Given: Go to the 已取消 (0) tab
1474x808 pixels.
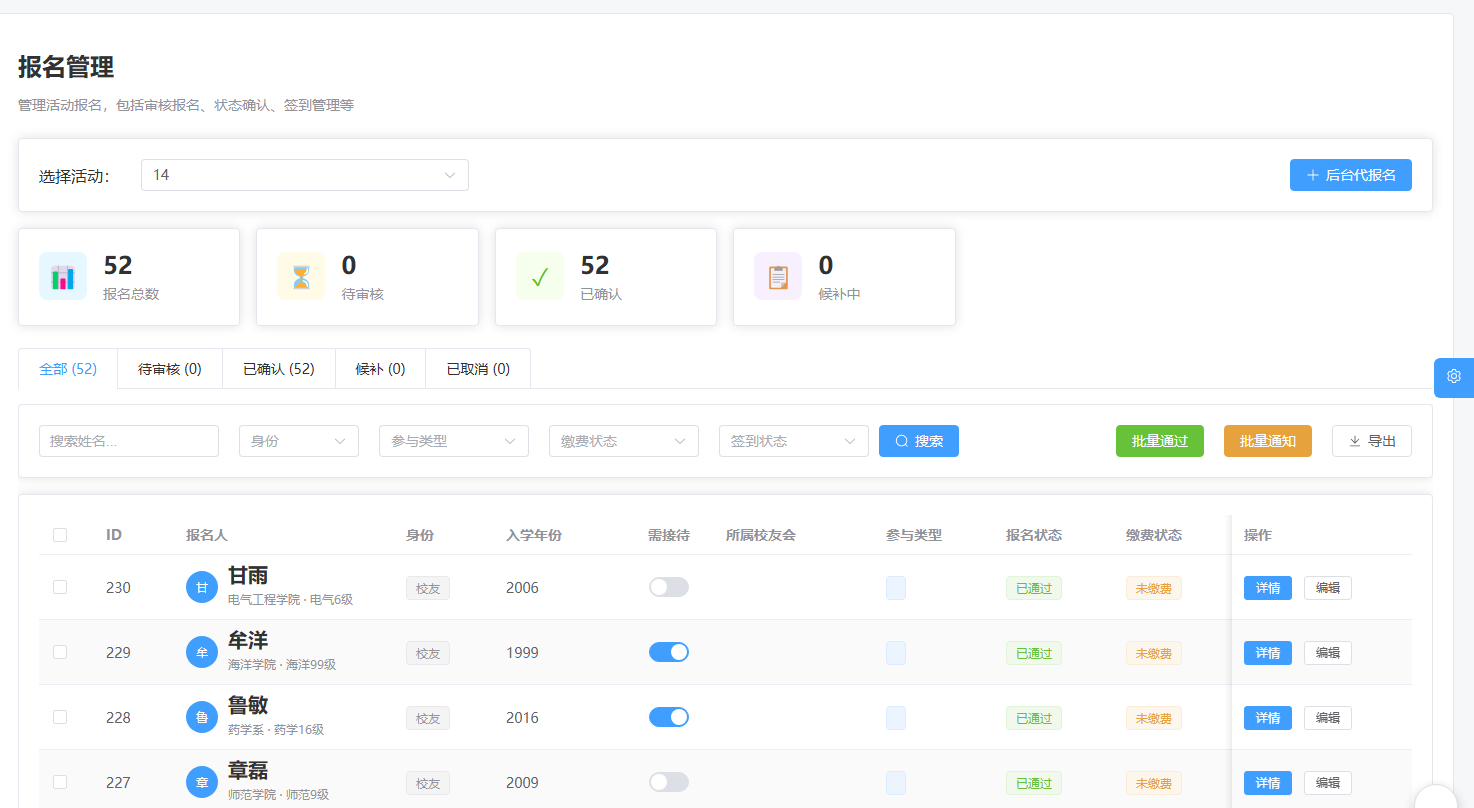Looking at the screenshot, I should (478, 369).
